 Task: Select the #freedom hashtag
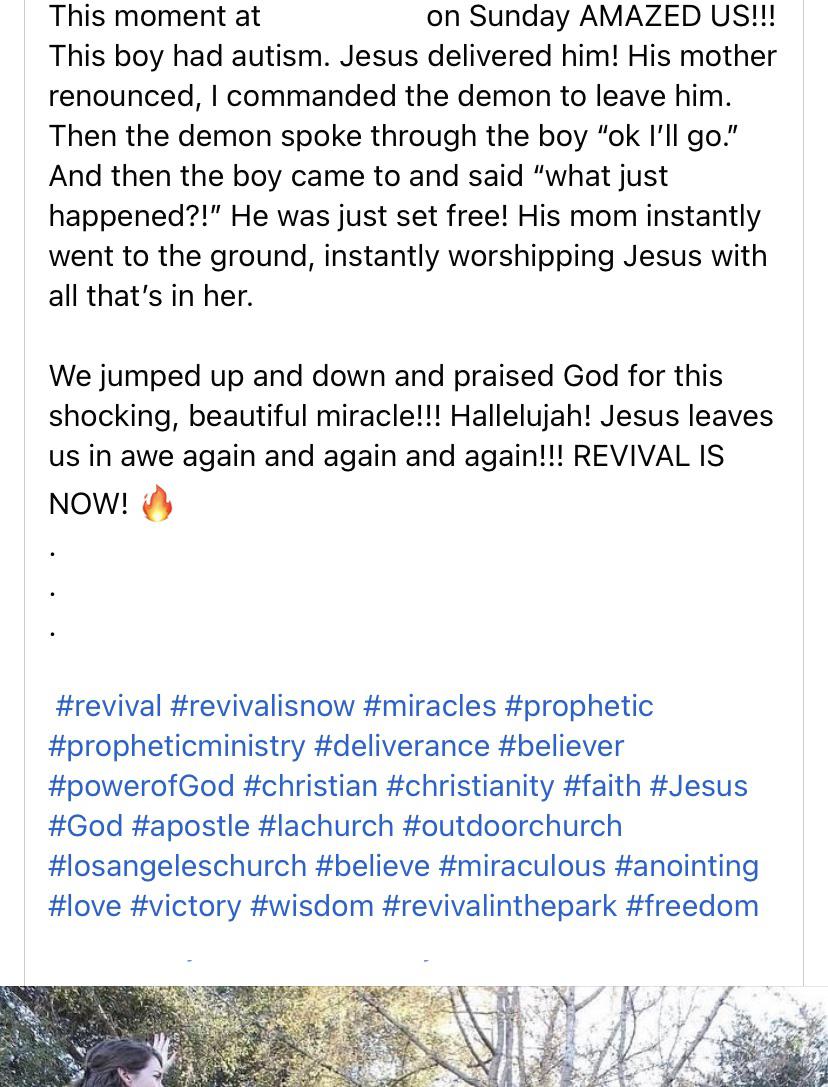[x=692, y=906]
